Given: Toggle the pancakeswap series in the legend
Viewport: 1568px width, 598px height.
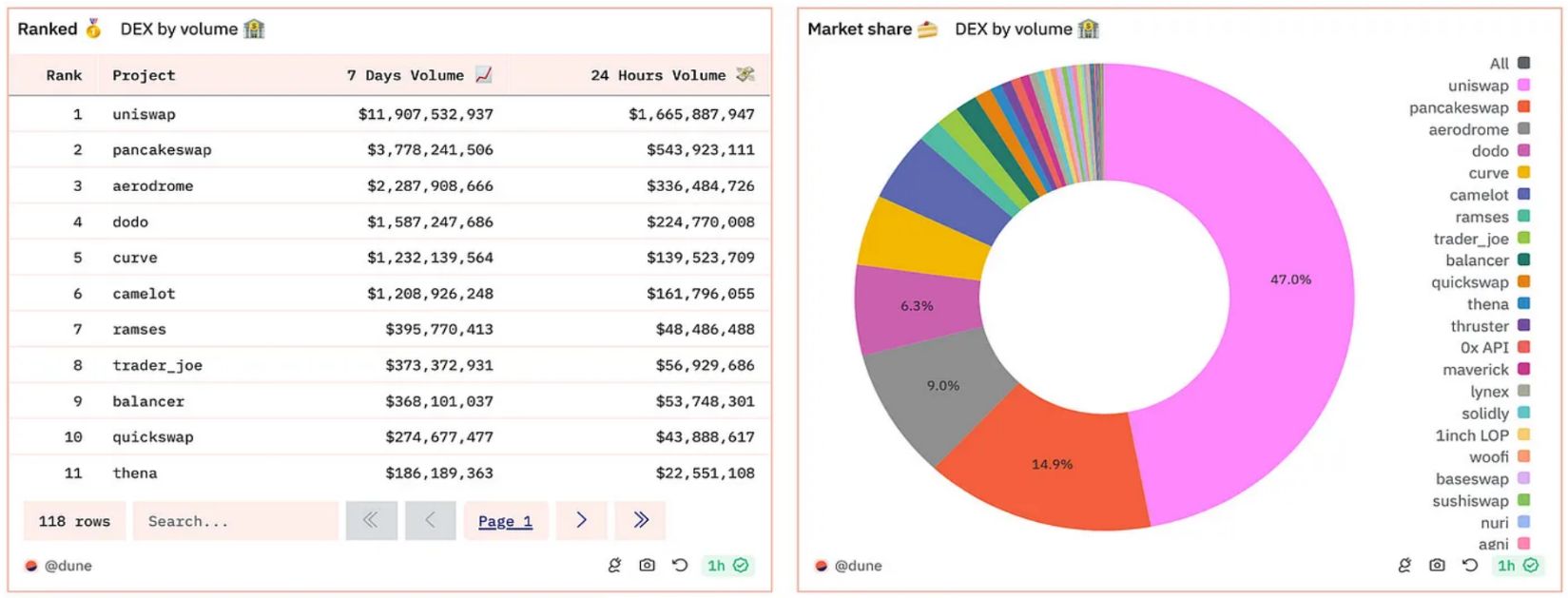Looking at the screenshot, I should (1469, 107).
